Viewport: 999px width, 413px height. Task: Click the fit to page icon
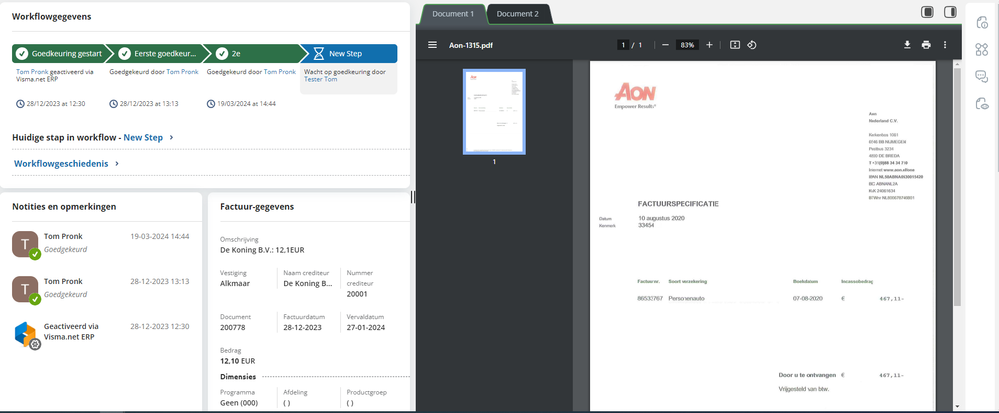tap(735, 45)
